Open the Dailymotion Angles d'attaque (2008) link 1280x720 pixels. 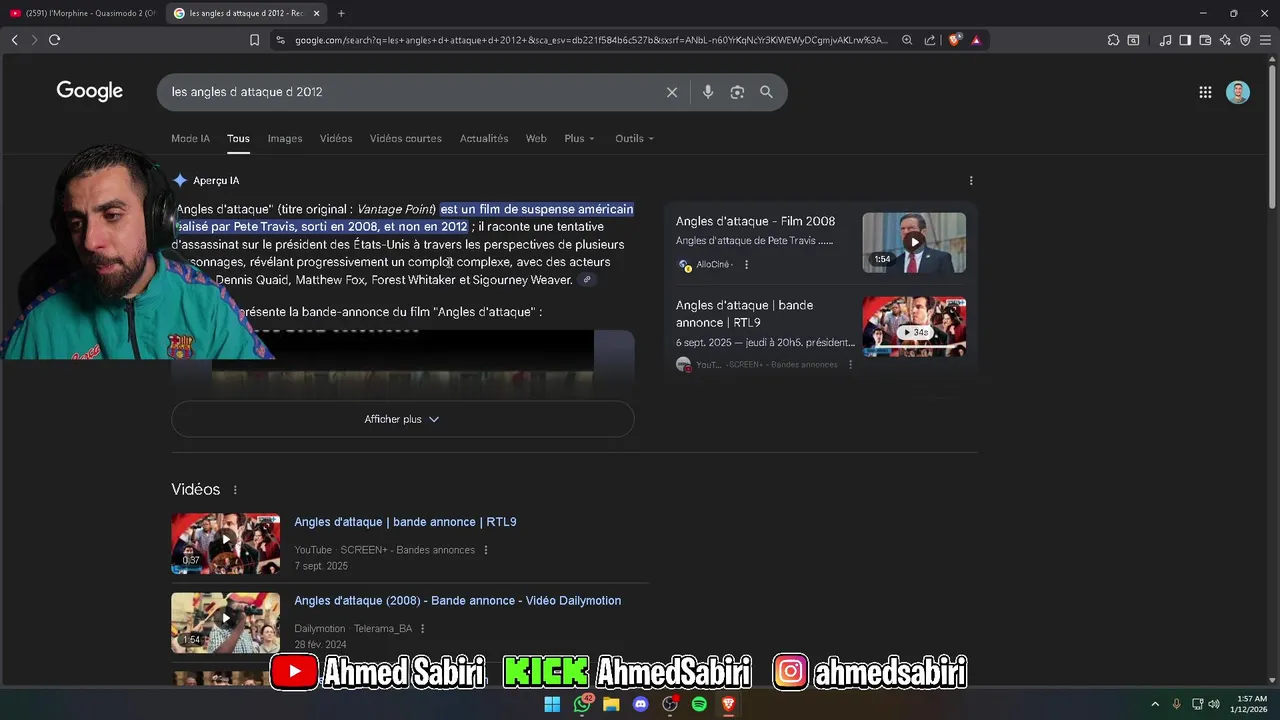click(457, 601)
